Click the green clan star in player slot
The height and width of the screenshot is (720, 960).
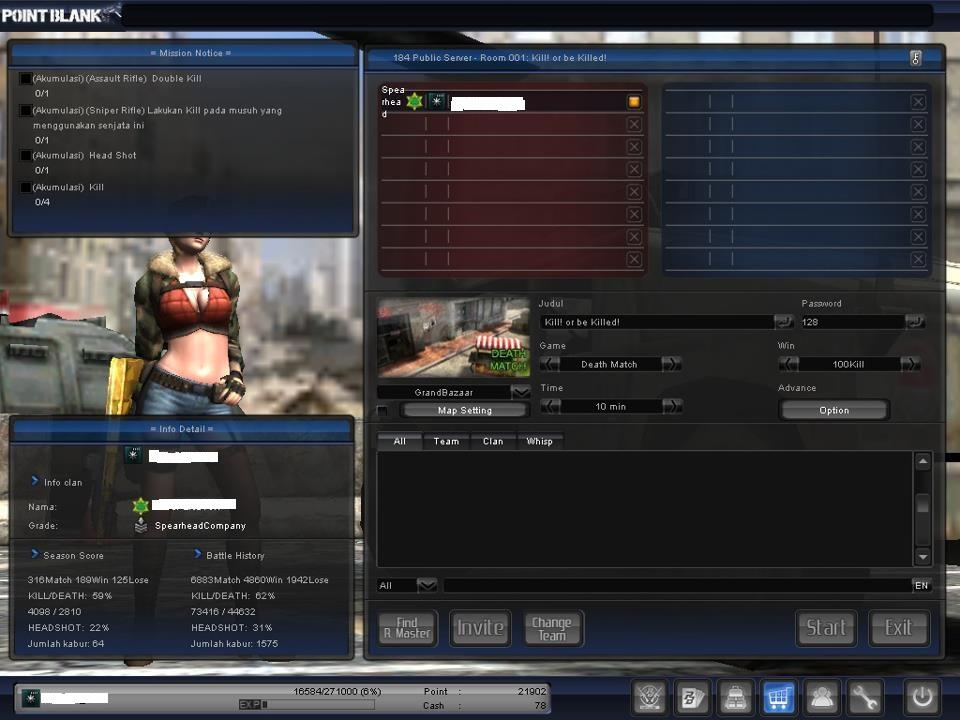(x=414, y=101)
